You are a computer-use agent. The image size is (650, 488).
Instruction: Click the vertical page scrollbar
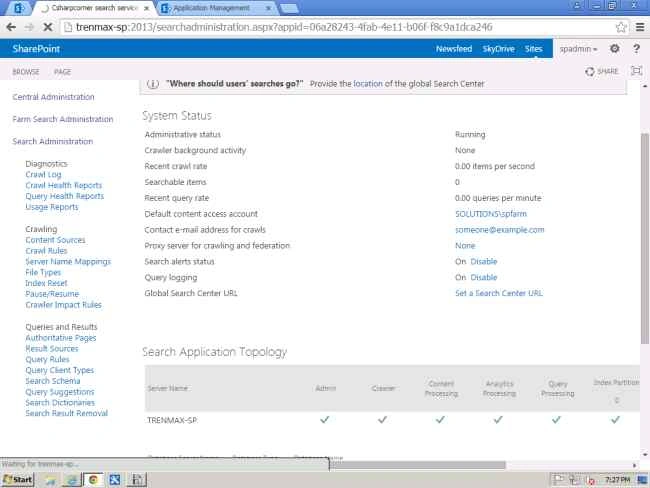click(x=645, y=238)
